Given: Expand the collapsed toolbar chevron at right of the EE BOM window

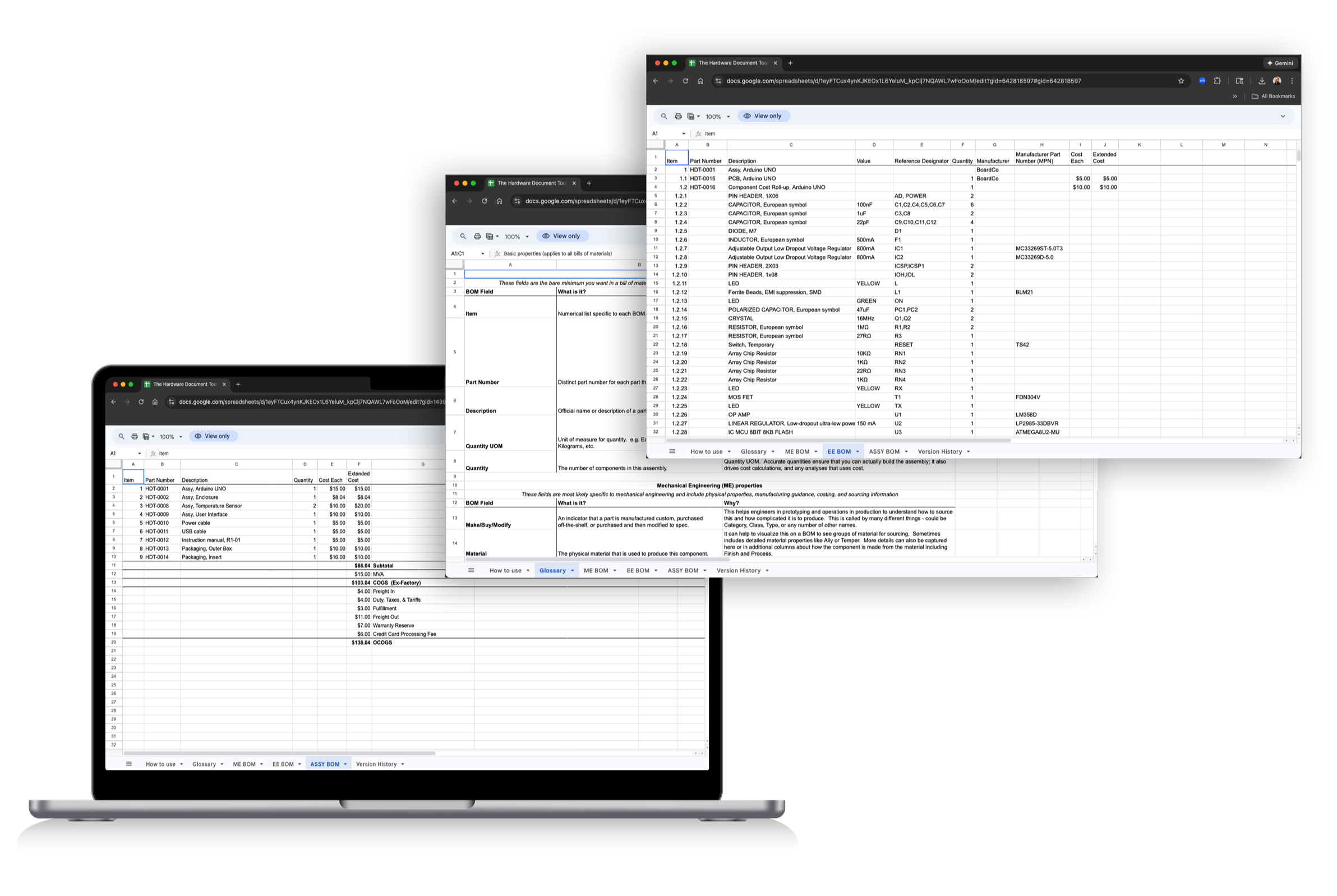Looking at the screenshot, I should pos(1283,116).
